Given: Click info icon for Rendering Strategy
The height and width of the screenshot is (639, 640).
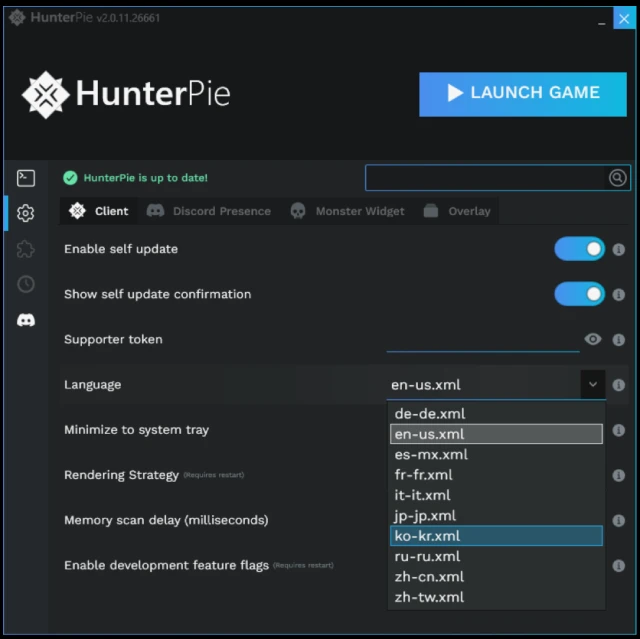Looking at the screenshot, I should (x=618, y=475).
